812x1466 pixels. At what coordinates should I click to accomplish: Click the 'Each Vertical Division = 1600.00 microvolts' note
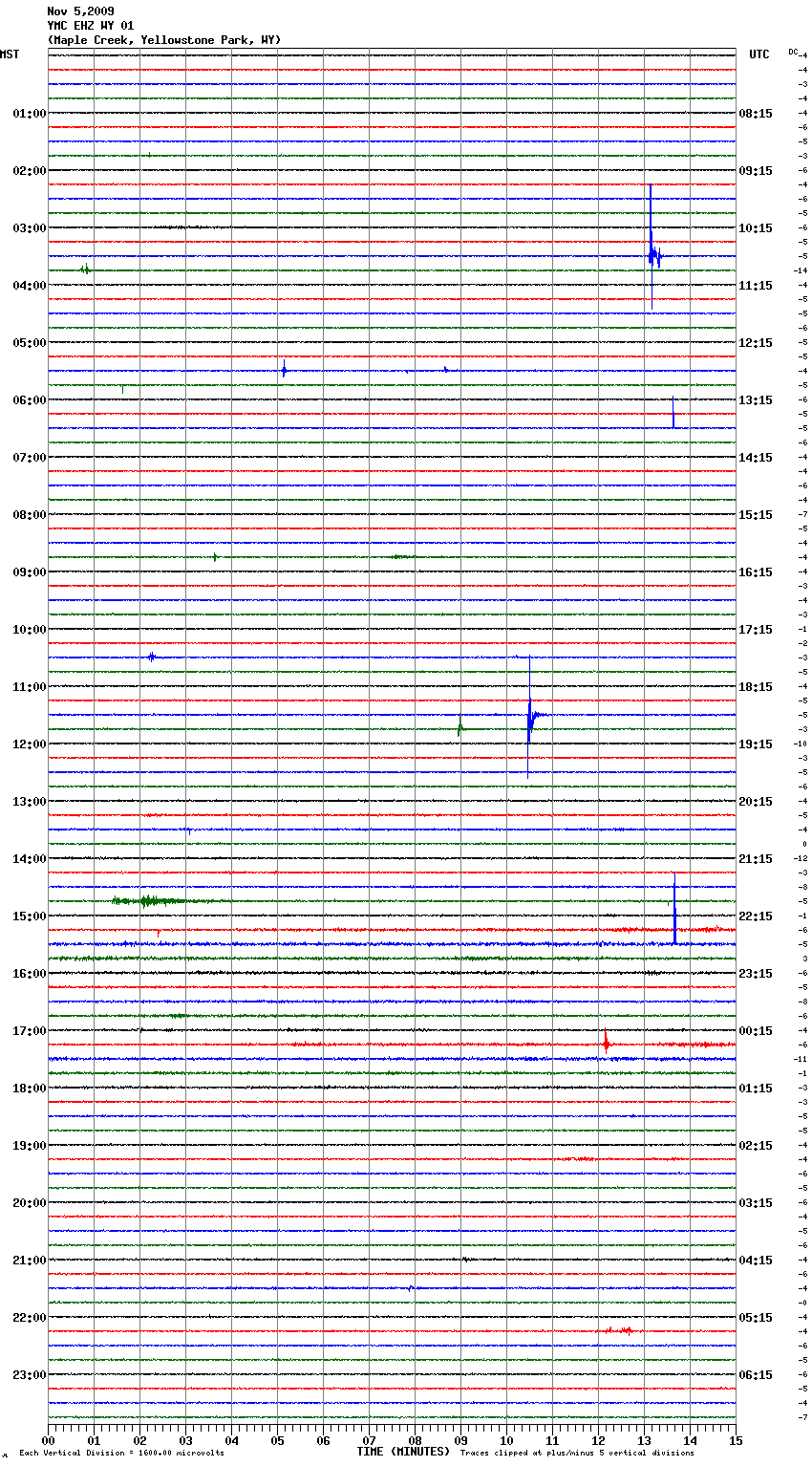[x=121, y=1454]
